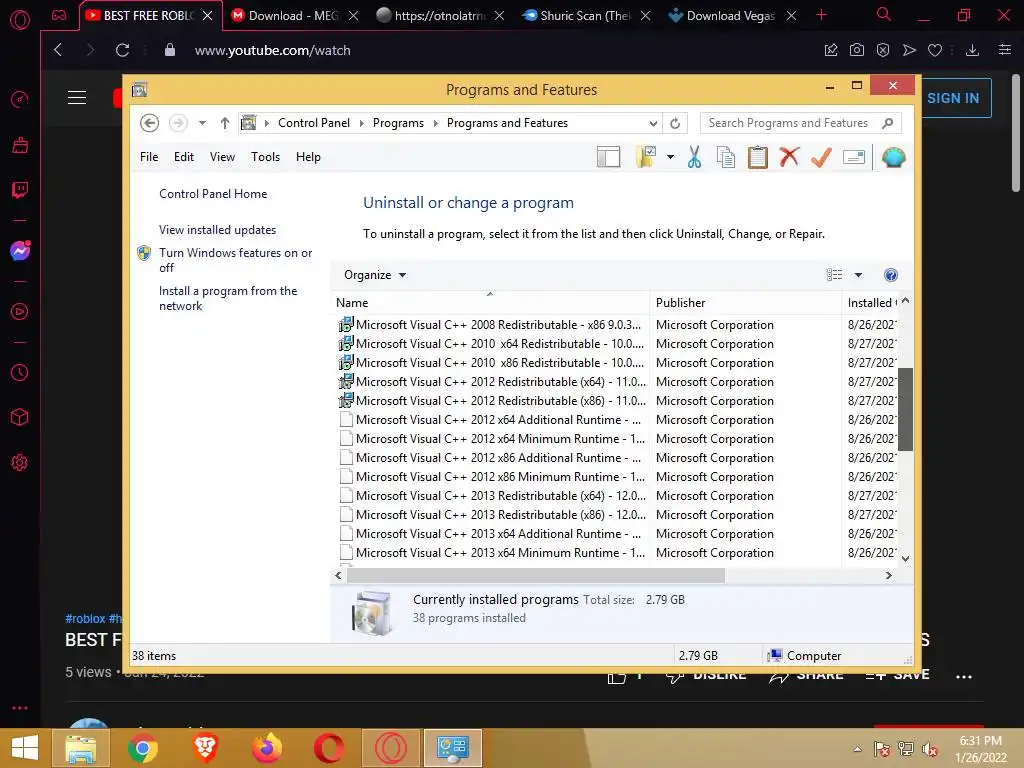The width and height of the screenshot is (1024, 768).
Task: Click in Search Programs and Features field
Action: (x=800, y=123)
